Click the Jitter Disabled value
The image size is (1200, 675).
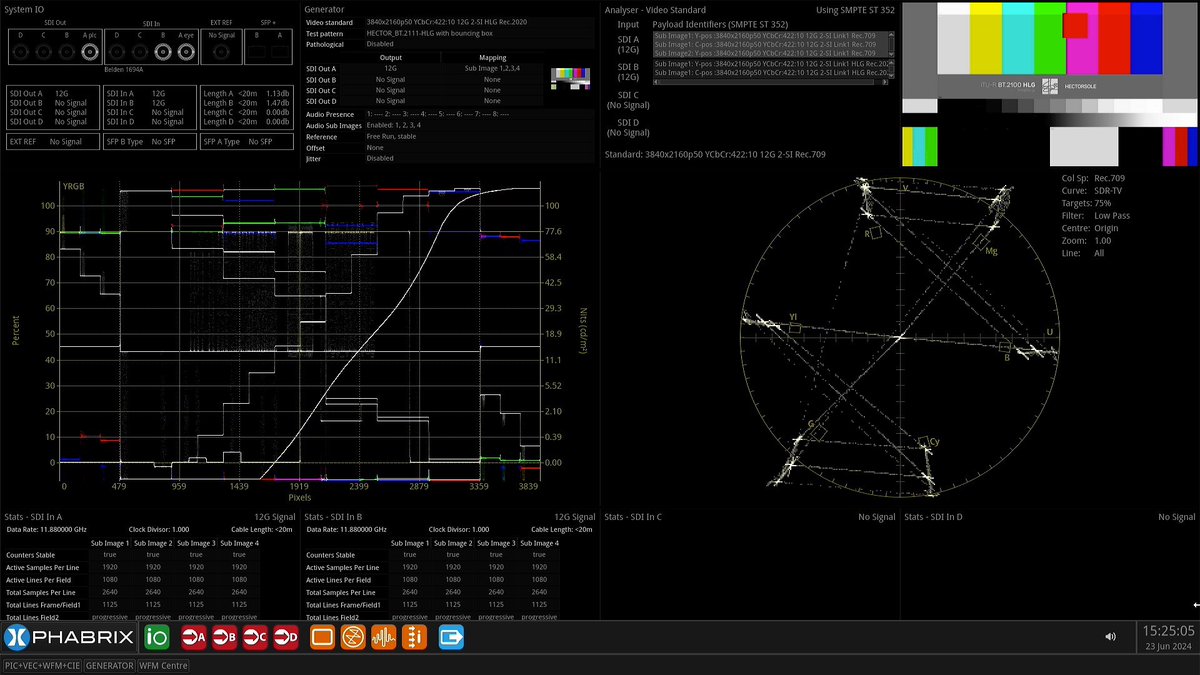tap(380, 158)
